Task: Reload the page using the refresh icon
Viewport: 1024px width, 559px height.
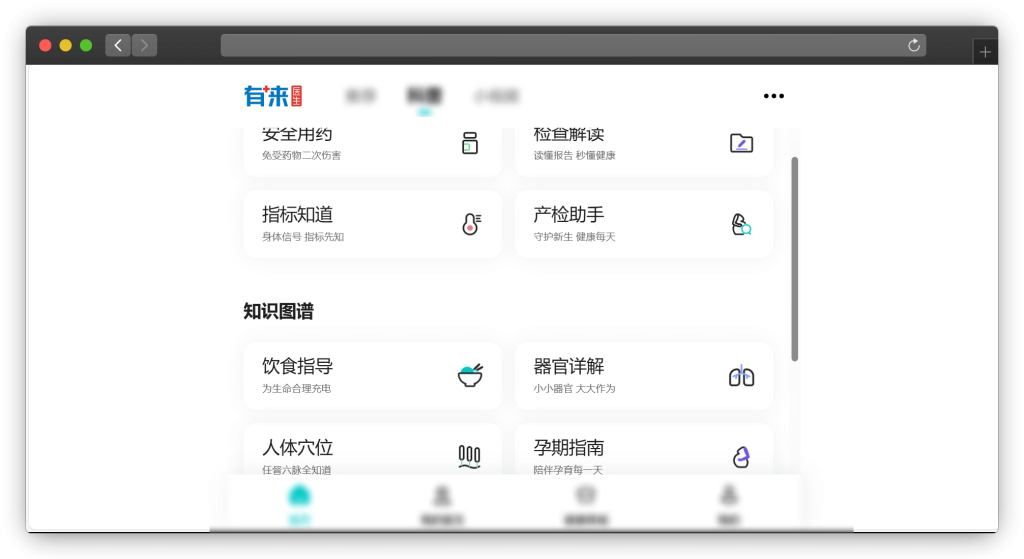Action: [914, 45]
